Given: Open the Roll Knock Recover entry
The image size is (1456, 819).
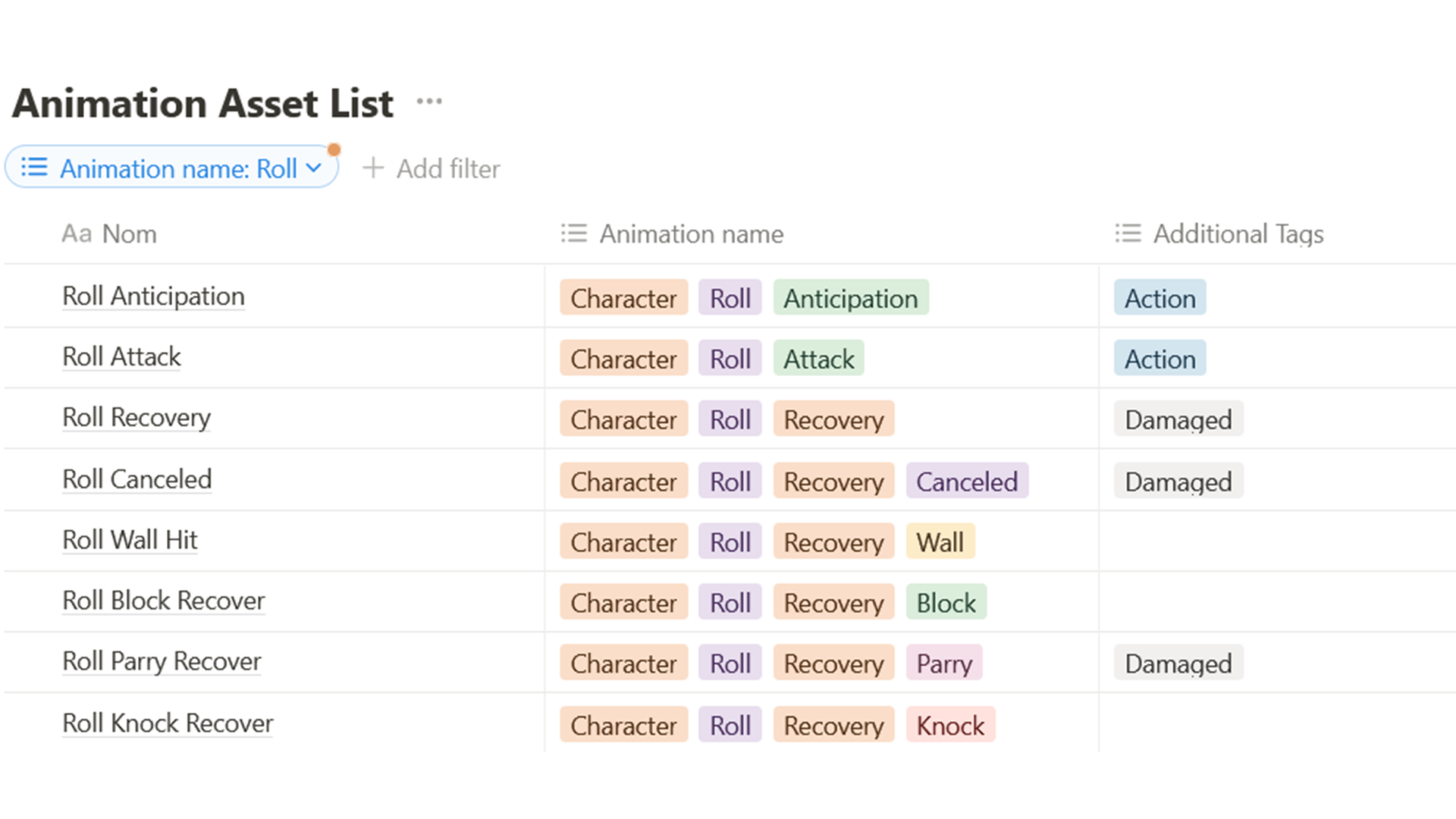Looking at the screenshot, I should coord(168,723).
